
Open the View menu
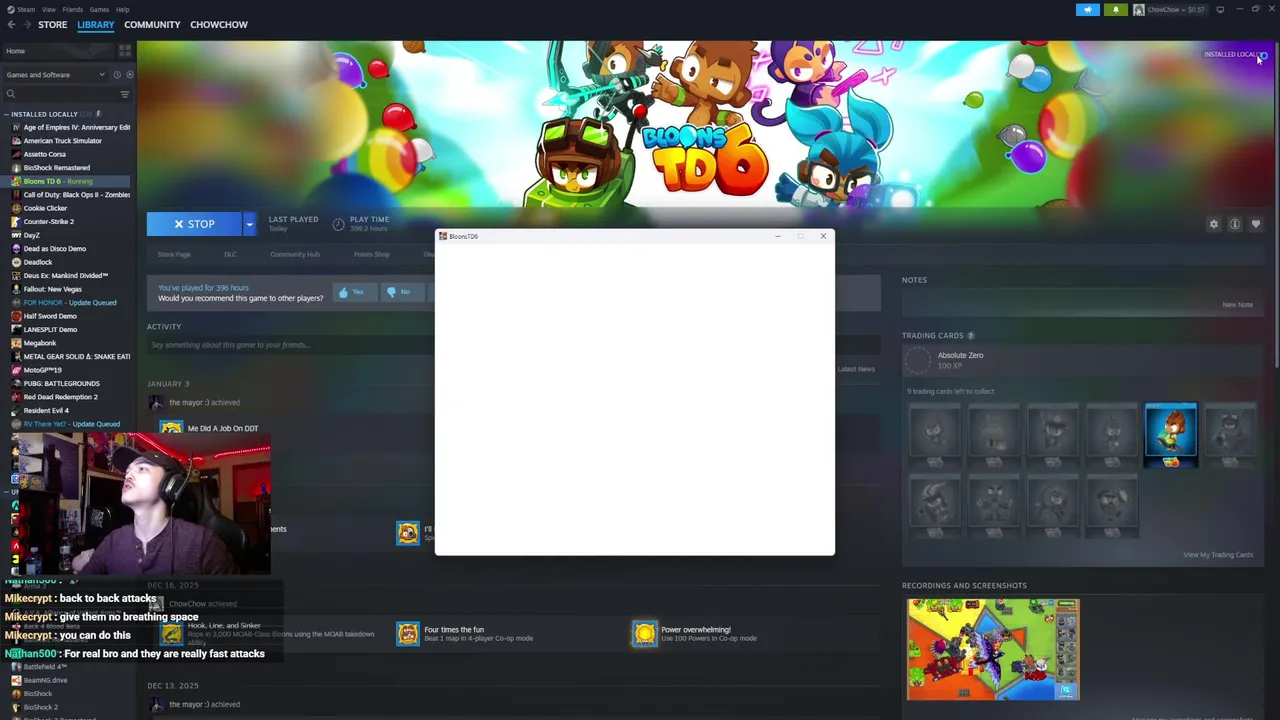tap(49, 9)
